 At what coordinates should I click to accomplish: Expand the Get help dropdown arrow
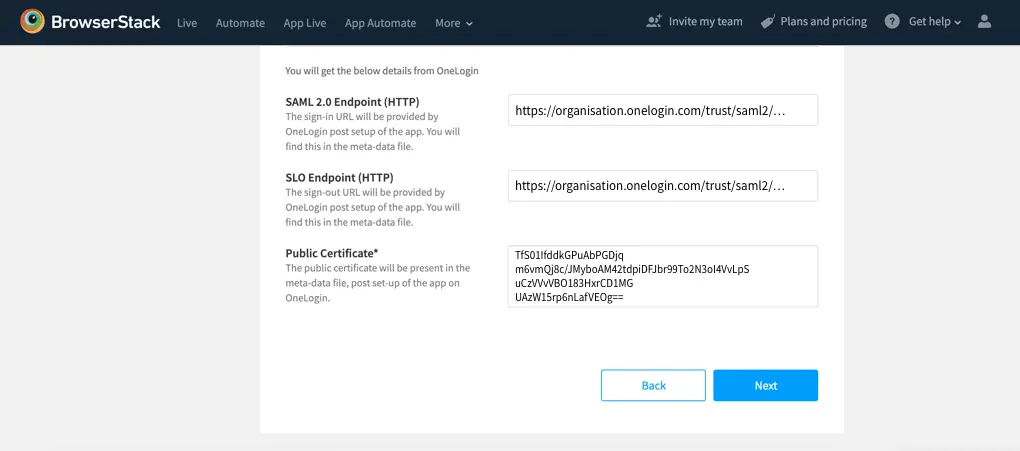pos(957,22)
